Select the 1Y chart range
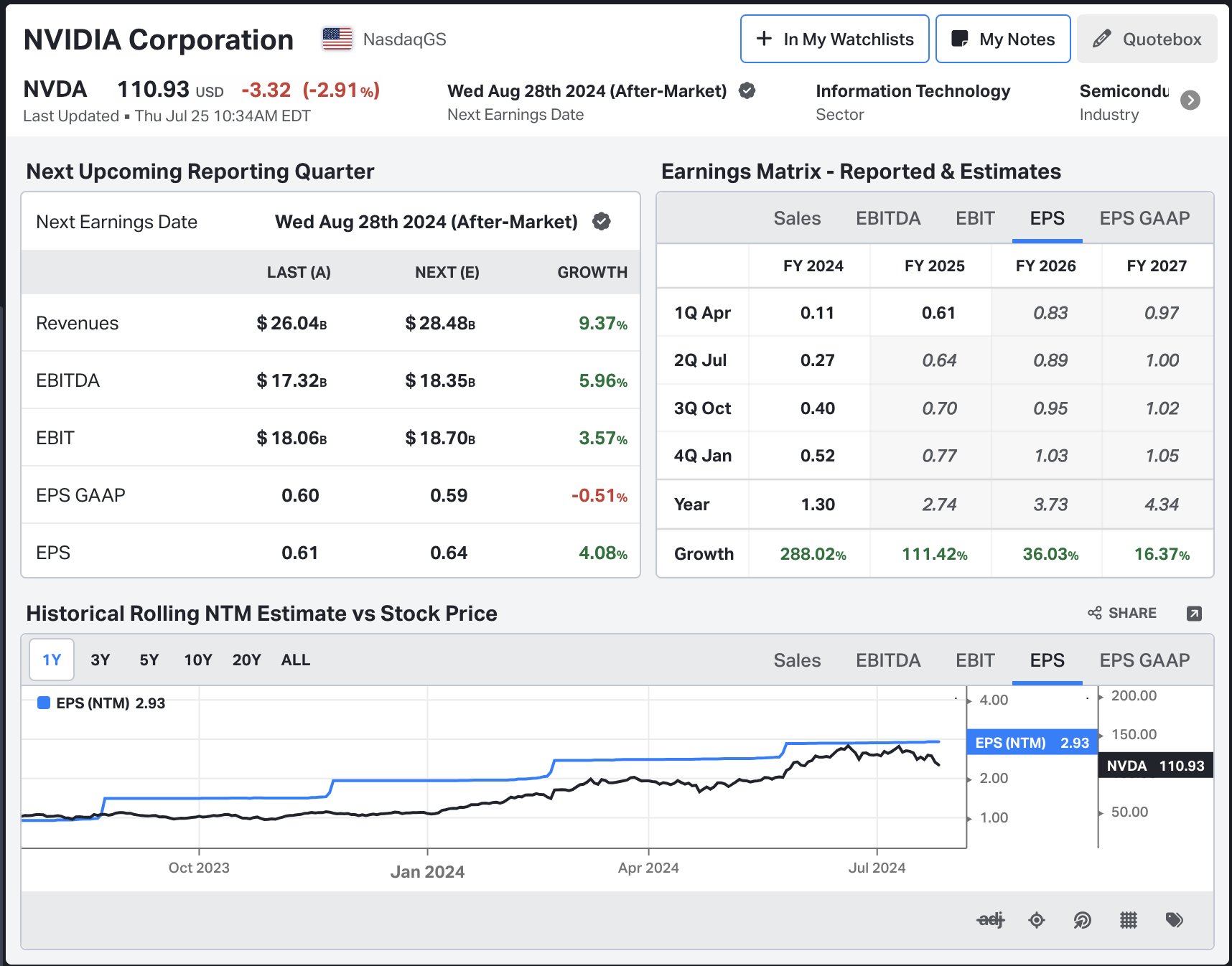This screenshot has height=966, width=1232. (x=52, y=660)
